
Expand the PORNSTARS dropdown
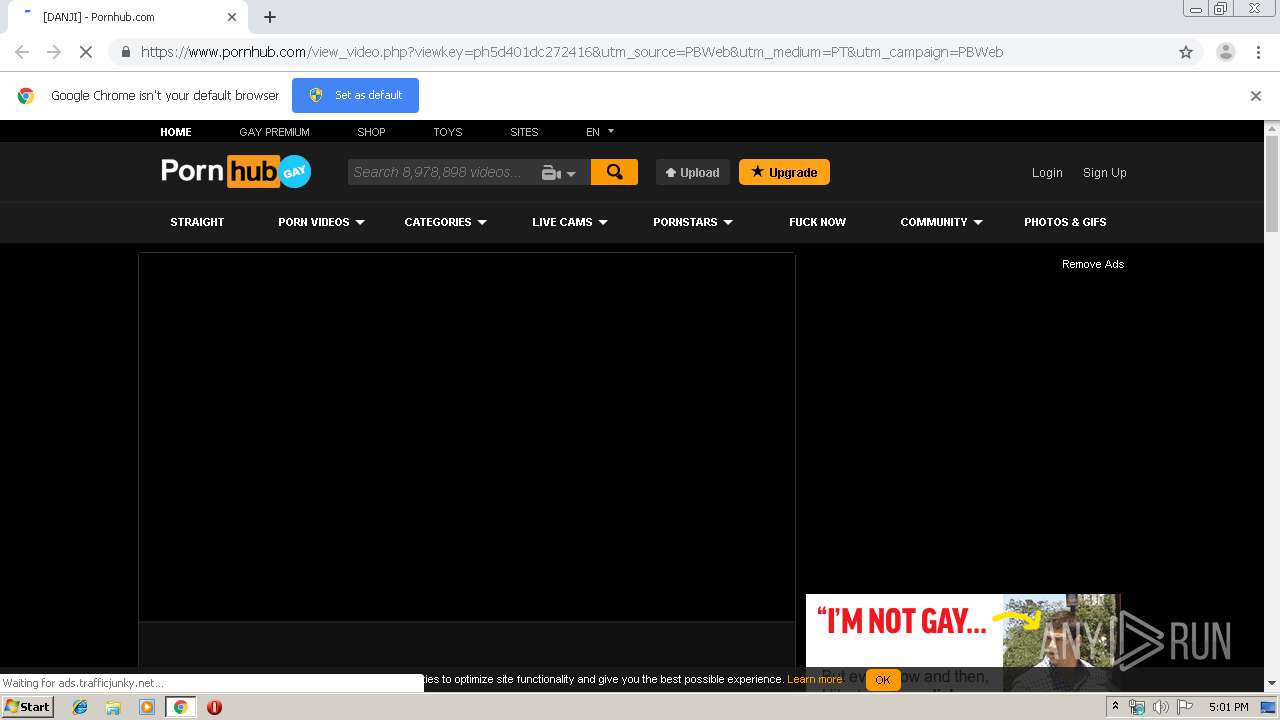[x=693, y=222]
